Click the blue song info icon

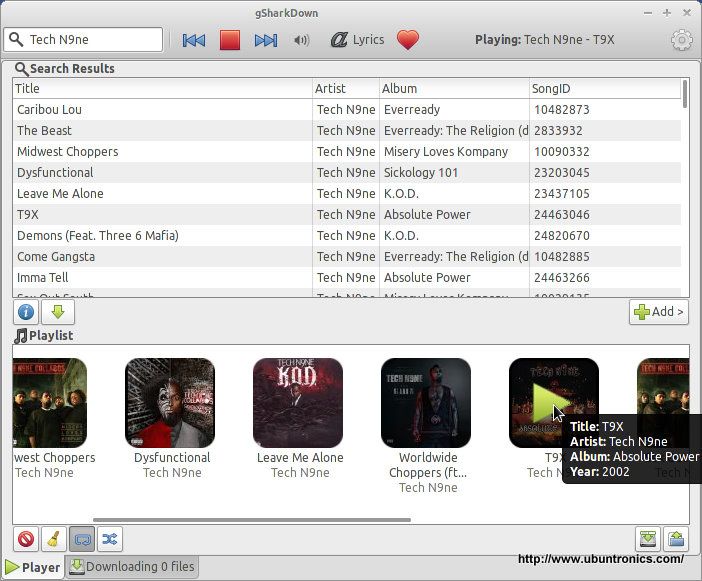(27, 312)
